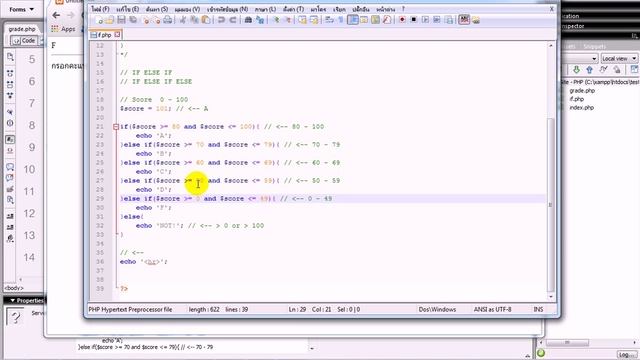Click the Check Out files icon in Files panel

603,70
